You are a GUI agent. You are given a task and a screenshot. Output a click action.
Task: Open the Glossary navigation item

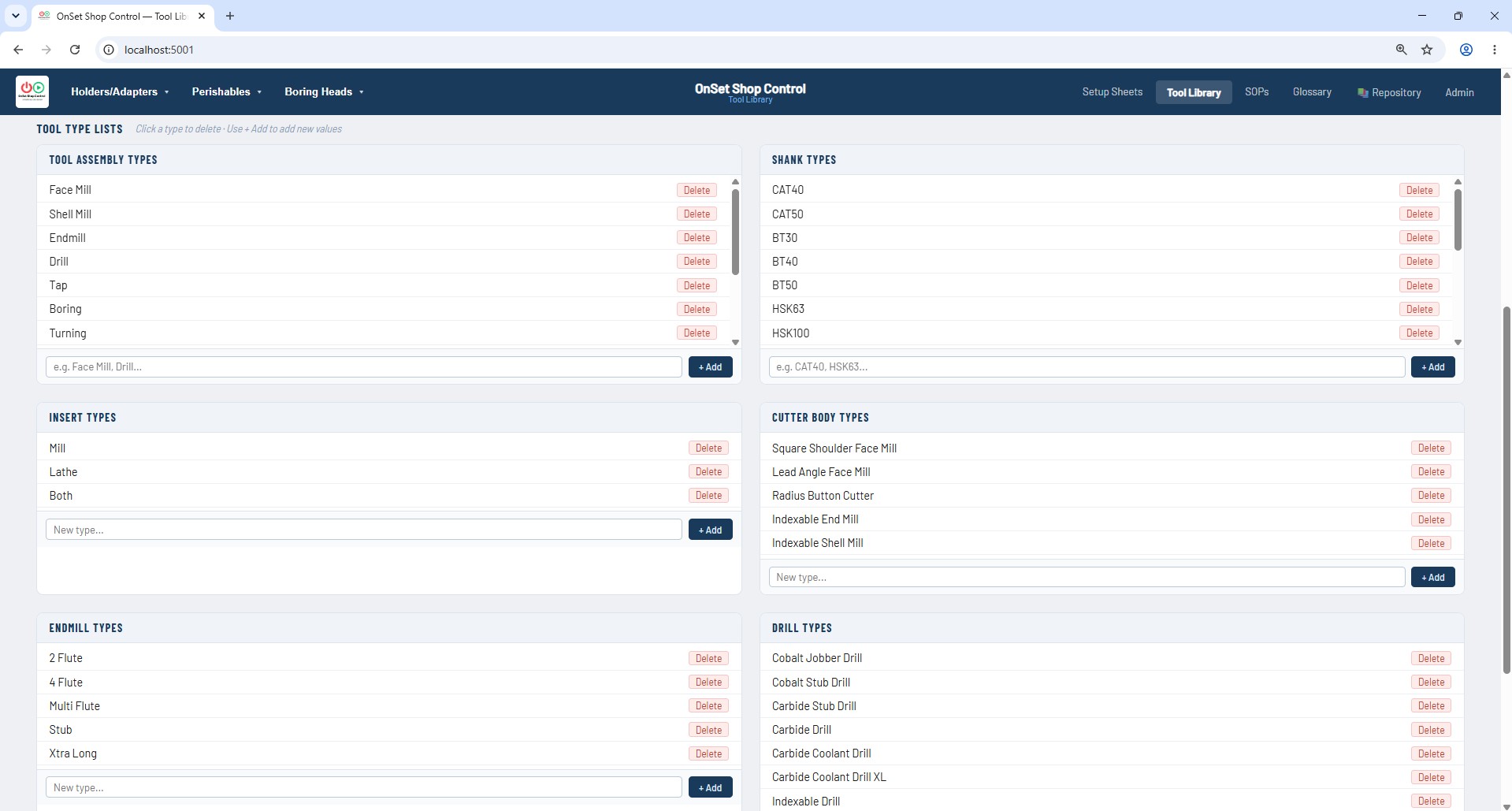[x=1312, y=92]
